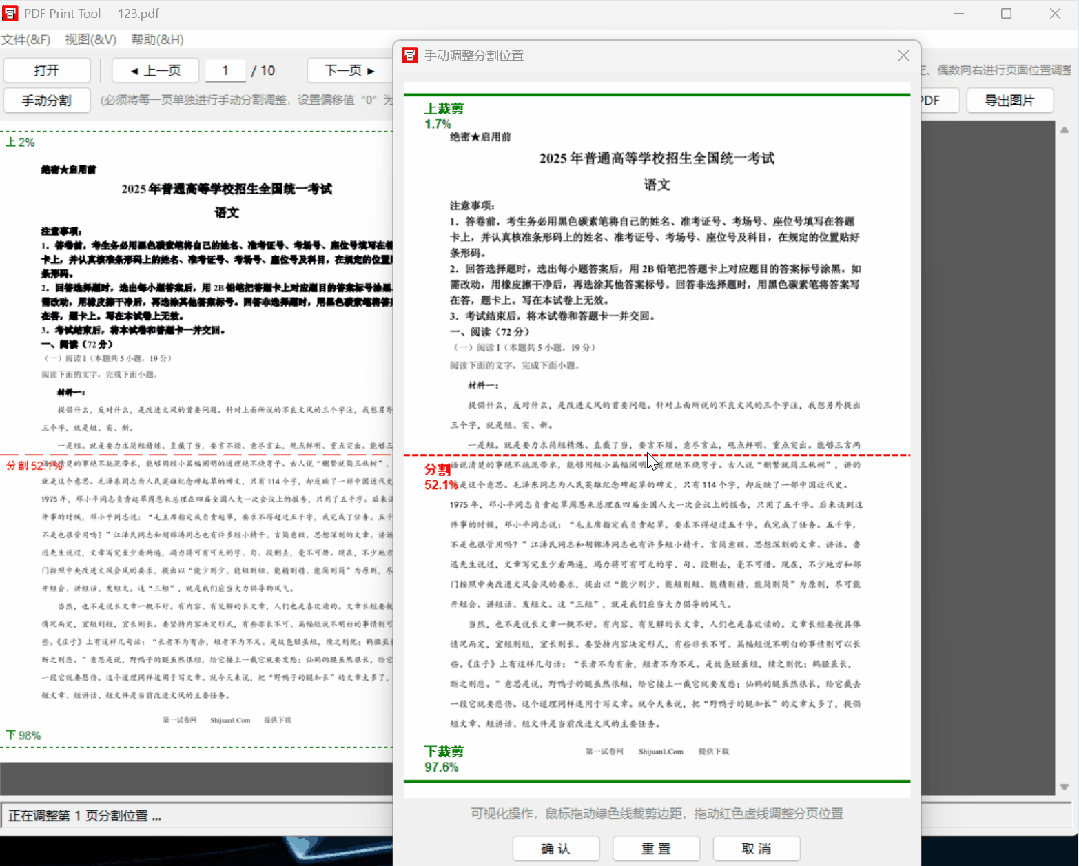
Task: Click the dialog's title bar icon
Action: [410, 55]
